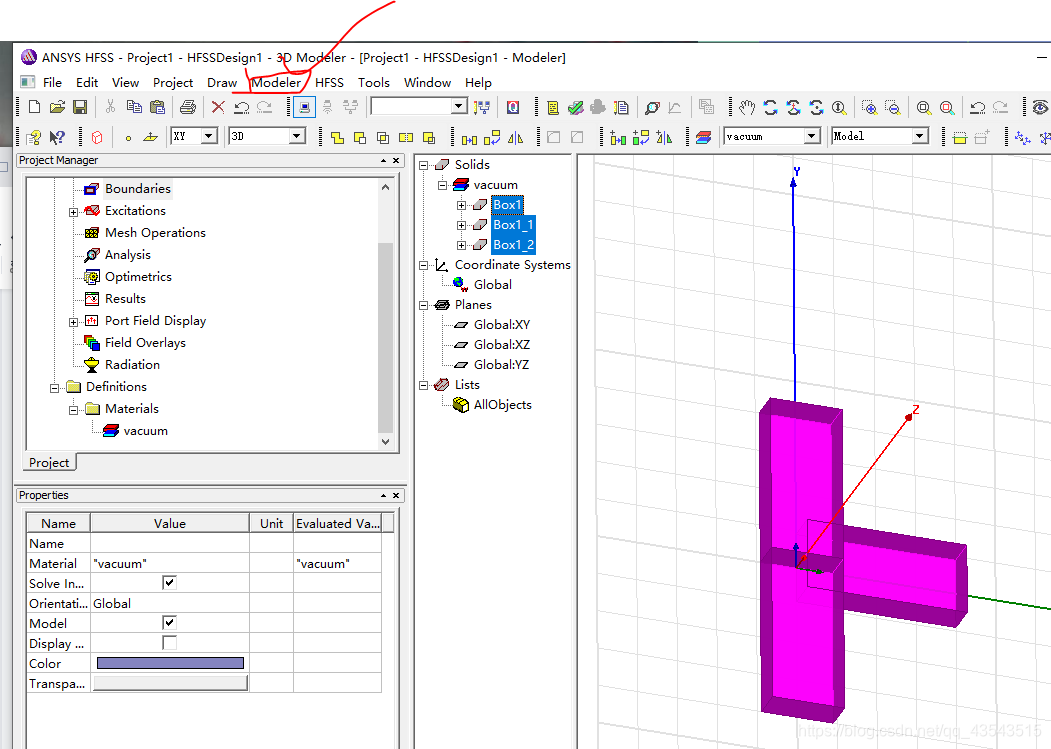The image size is (1051, 749).
Task: Expand the Box1_2 tree node
Action: [x=461, y=245]
